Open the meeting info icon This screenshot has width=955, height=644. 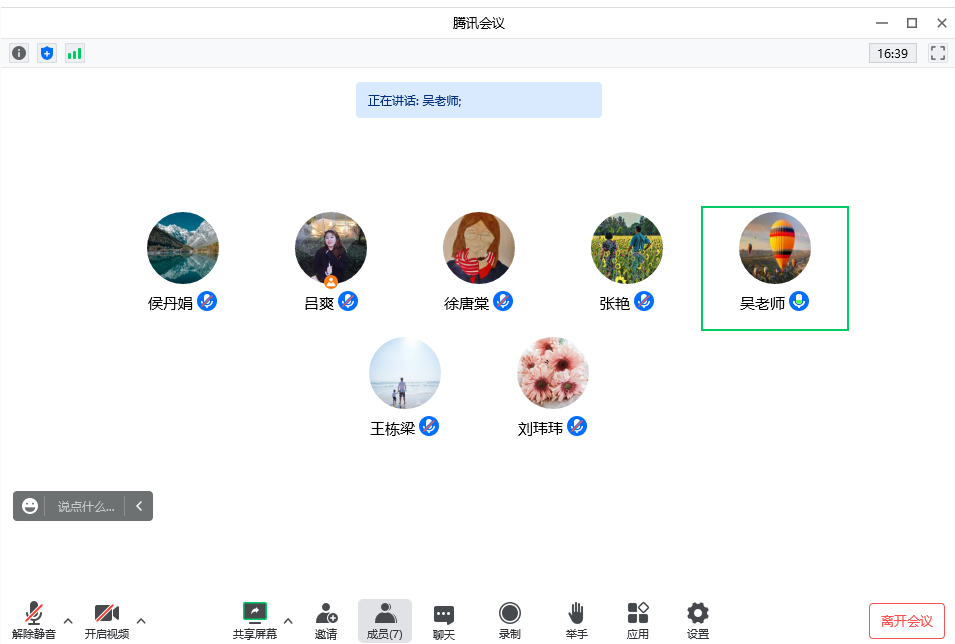point(19,53)
